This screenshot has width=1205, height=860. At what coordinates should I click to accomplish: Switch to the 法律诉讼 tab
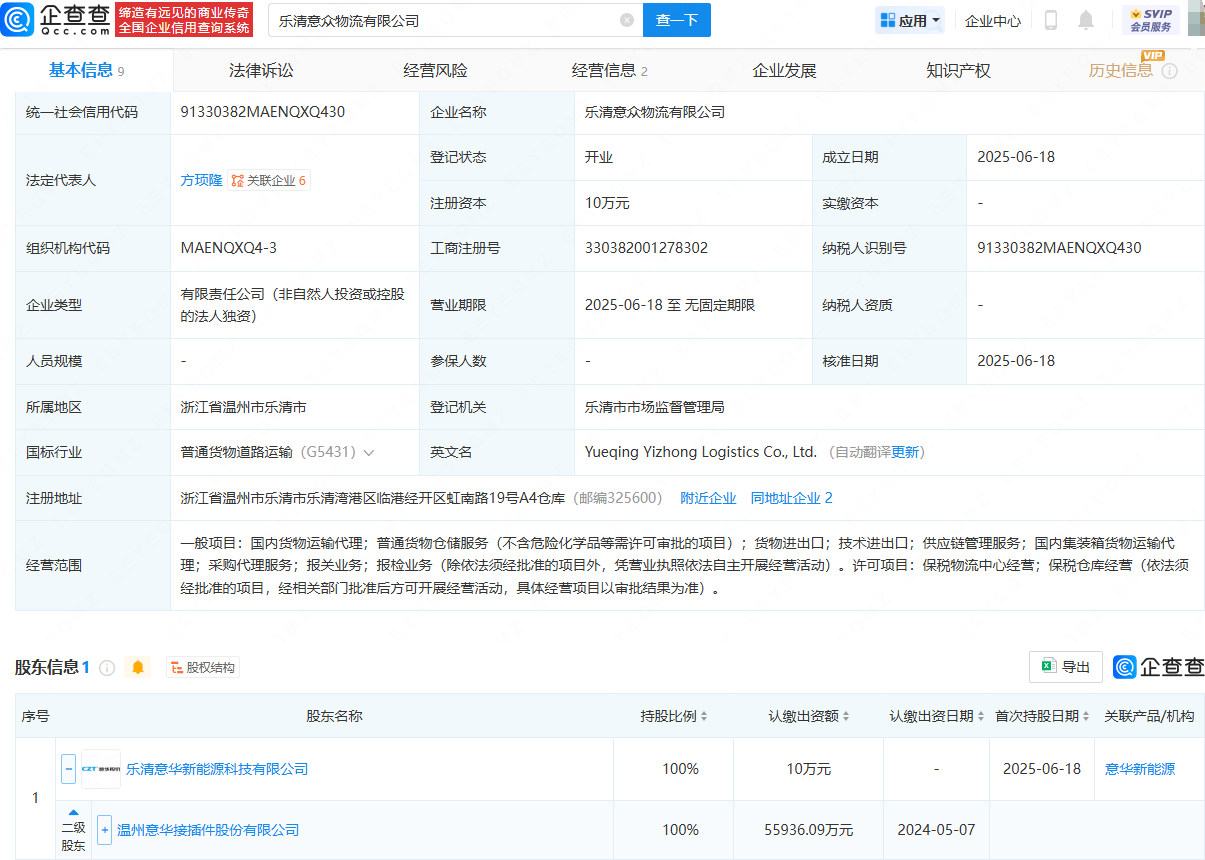point(261,71)
